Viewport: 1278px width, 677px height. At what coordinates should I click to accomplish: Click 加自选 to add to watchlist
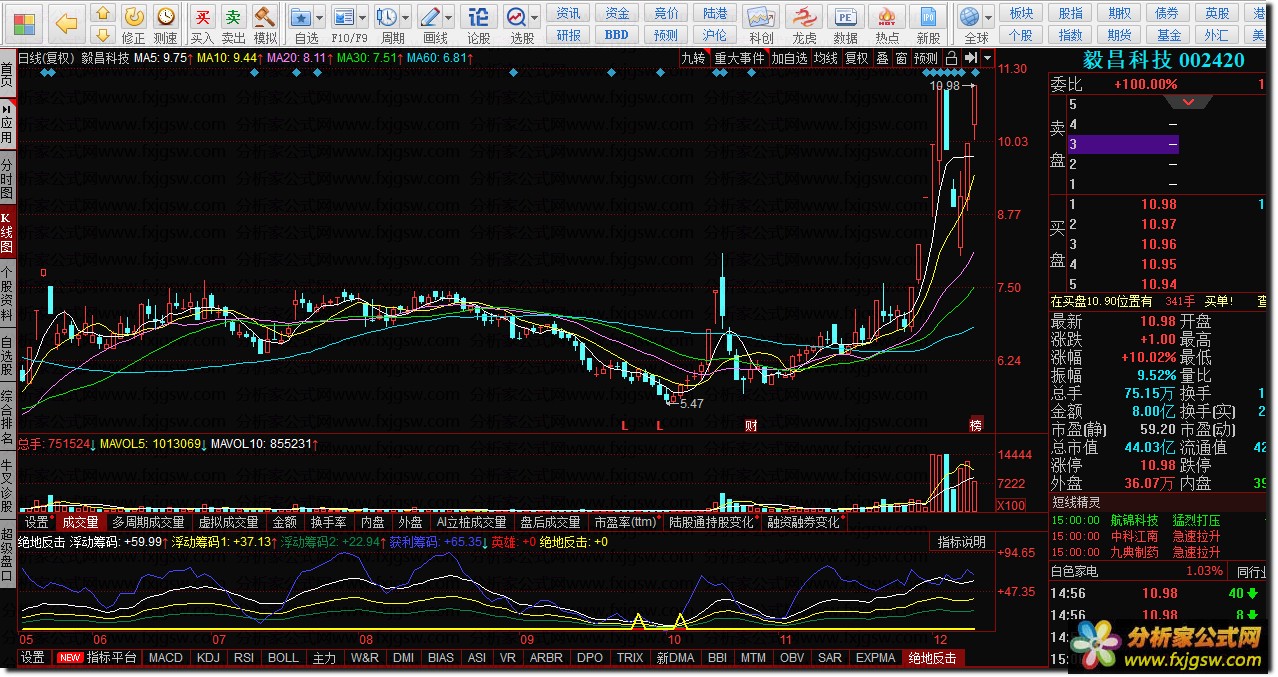(x=789, y=58)
